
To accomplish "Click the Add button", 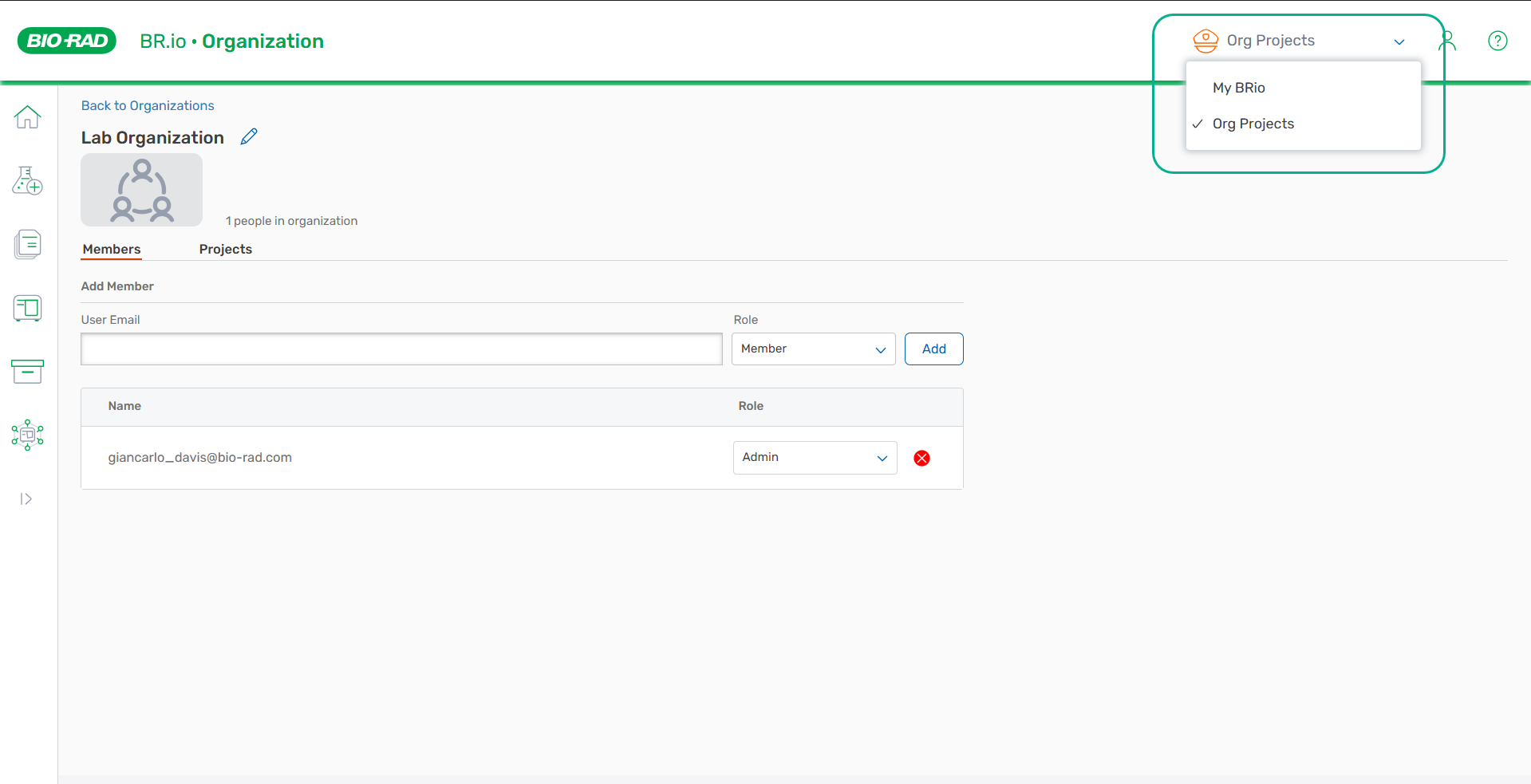I will (933, 349).
